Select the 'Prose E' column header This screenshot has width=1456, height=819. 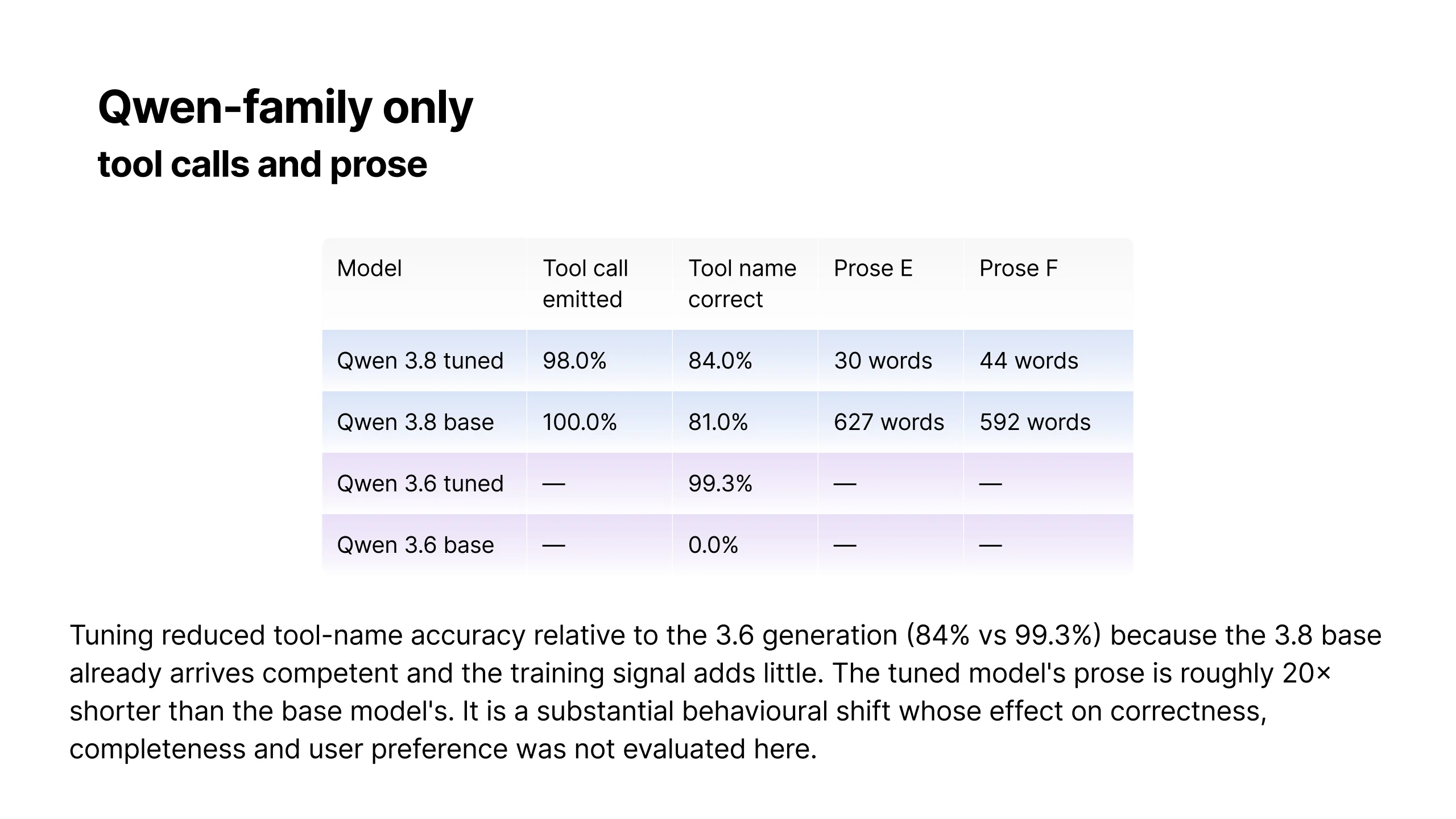pyautogui.click(x=873, y=268)
